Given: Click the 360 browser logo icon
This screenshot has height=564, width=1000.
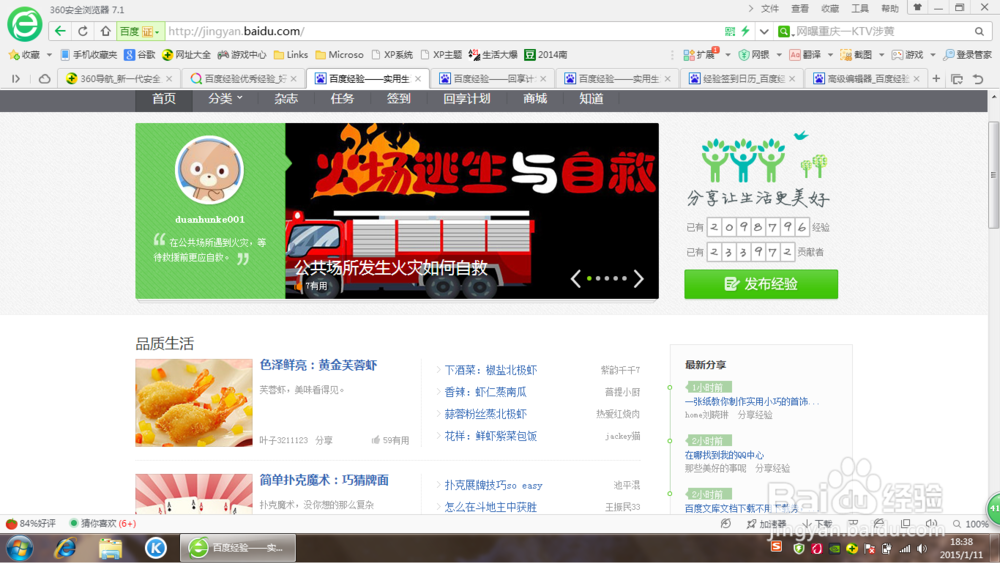Looking at the screenshot, I should pos(25,25).
